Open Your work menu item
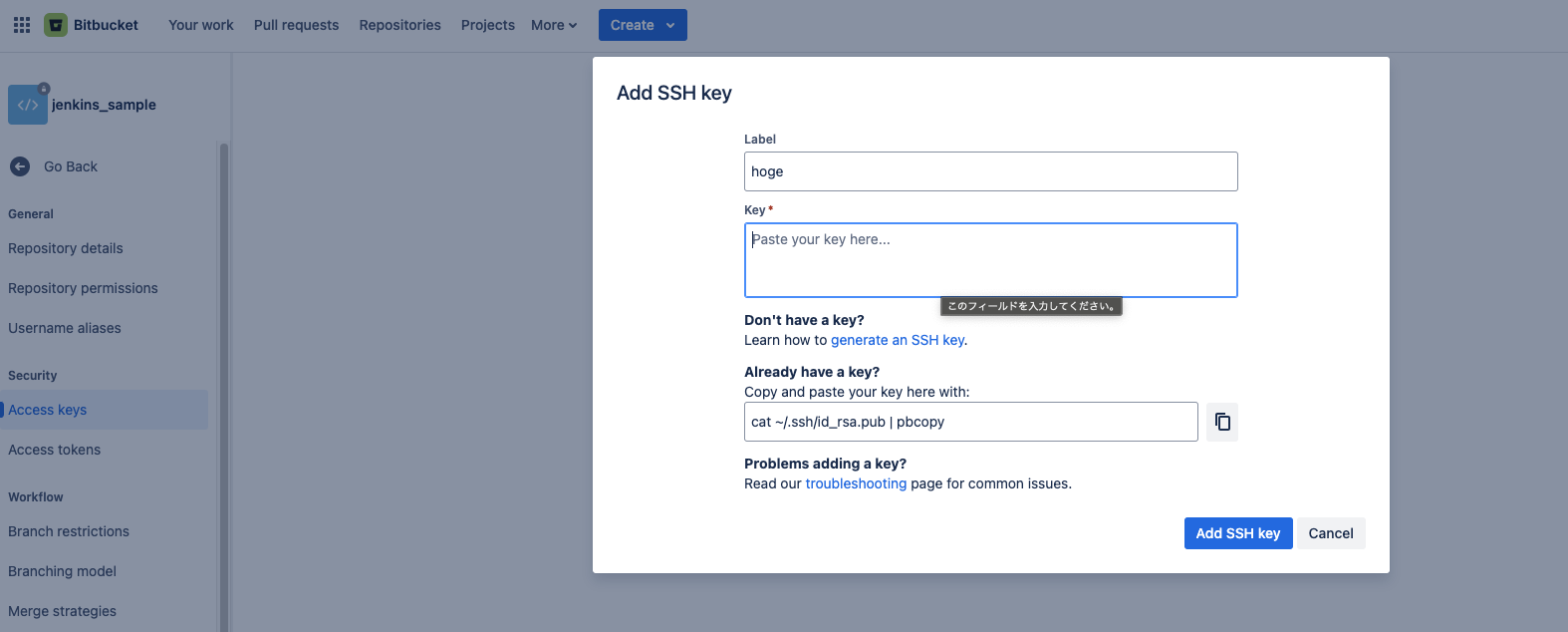 coord(201,25)
